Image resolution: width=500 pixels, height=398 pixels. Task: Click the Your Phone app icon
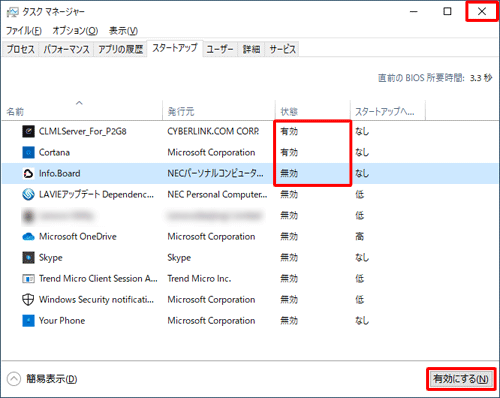tap(28, 321)
